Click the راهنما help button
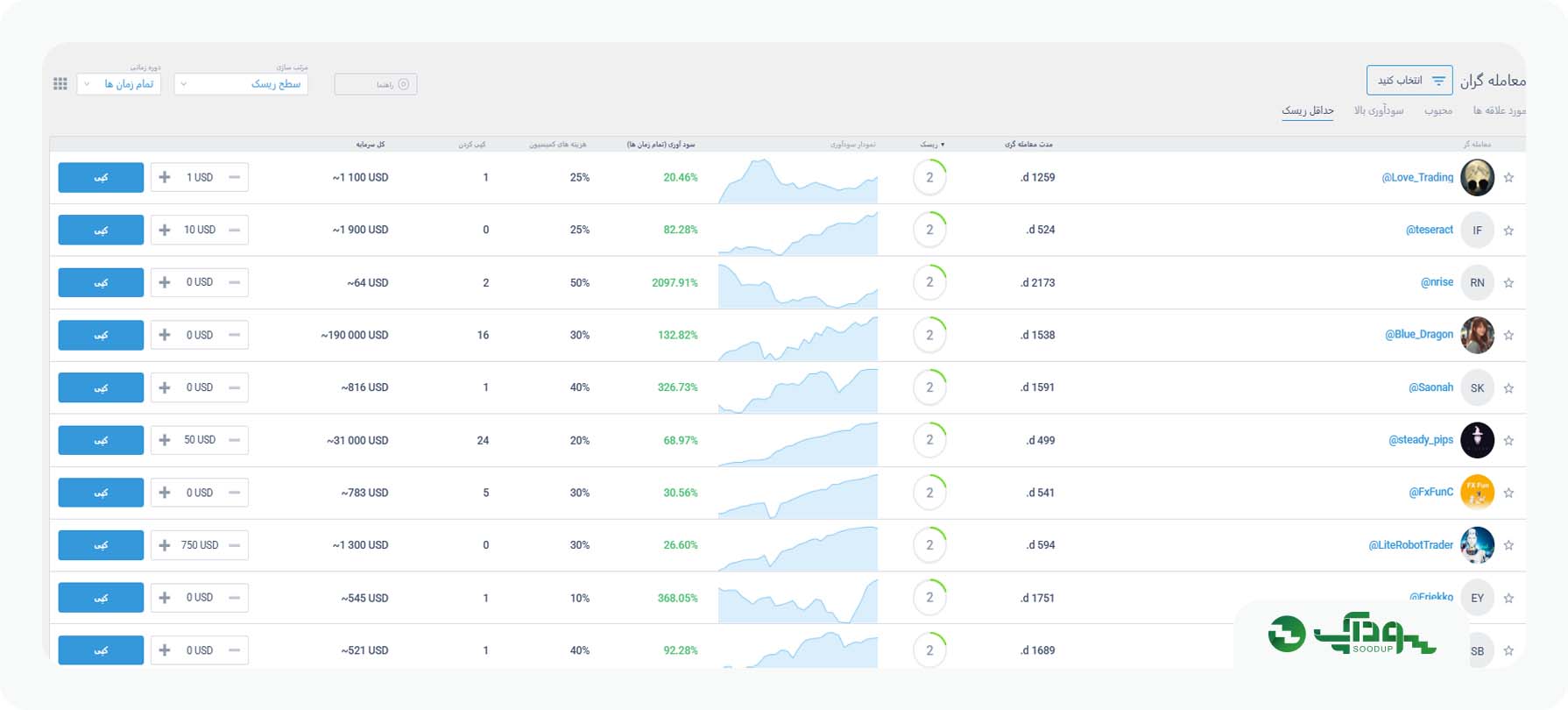 coord(376,84)
